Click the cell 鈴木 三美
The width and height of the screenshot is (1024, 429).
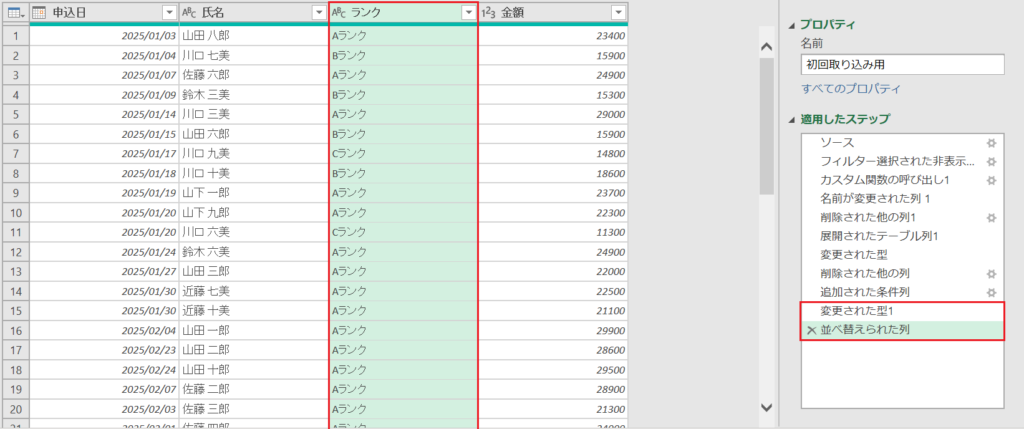point(253,95)
